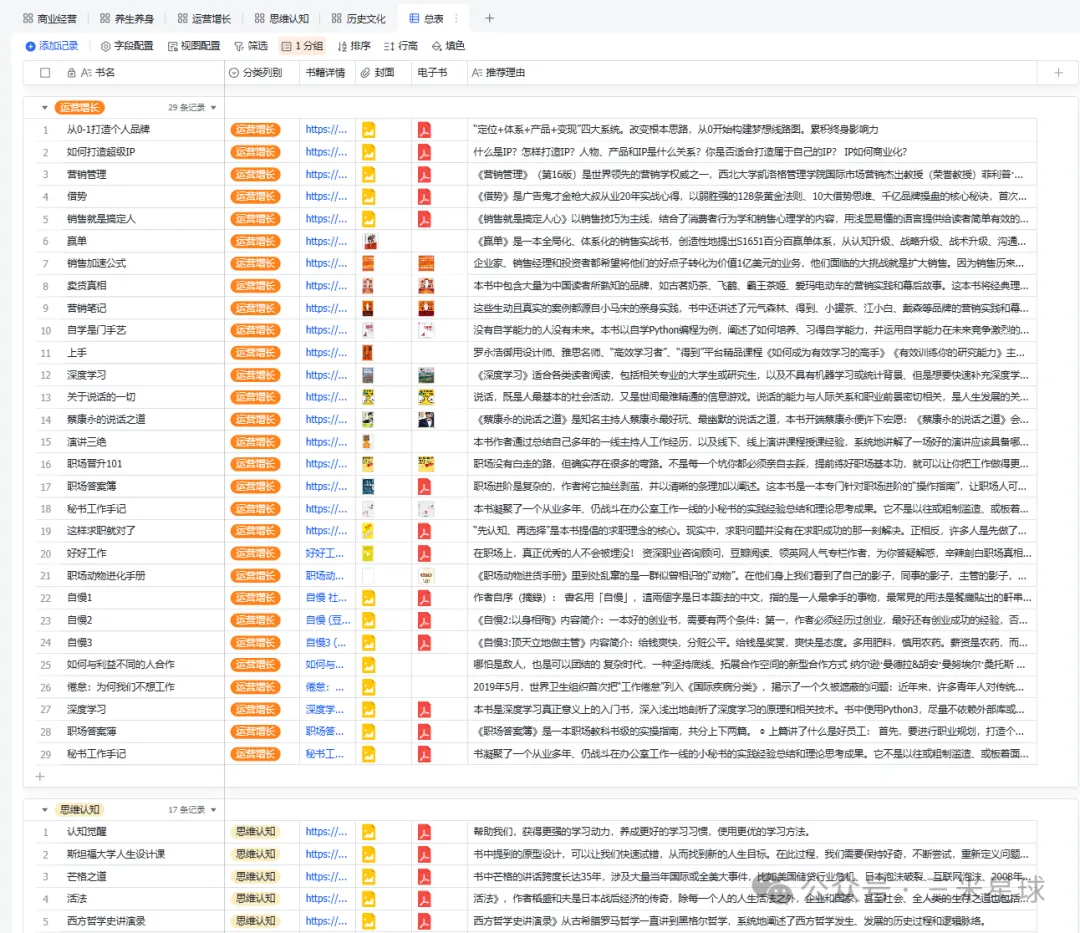Image resolution: width=1080 pixels, height=933 pixels.
Task: Collapse the 运营增长 group
Action: pyautogui.click(x=44, y=107)
